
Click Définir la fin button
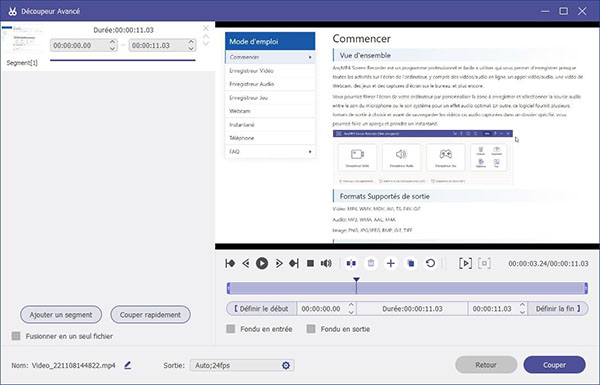(x=558, y=308)
